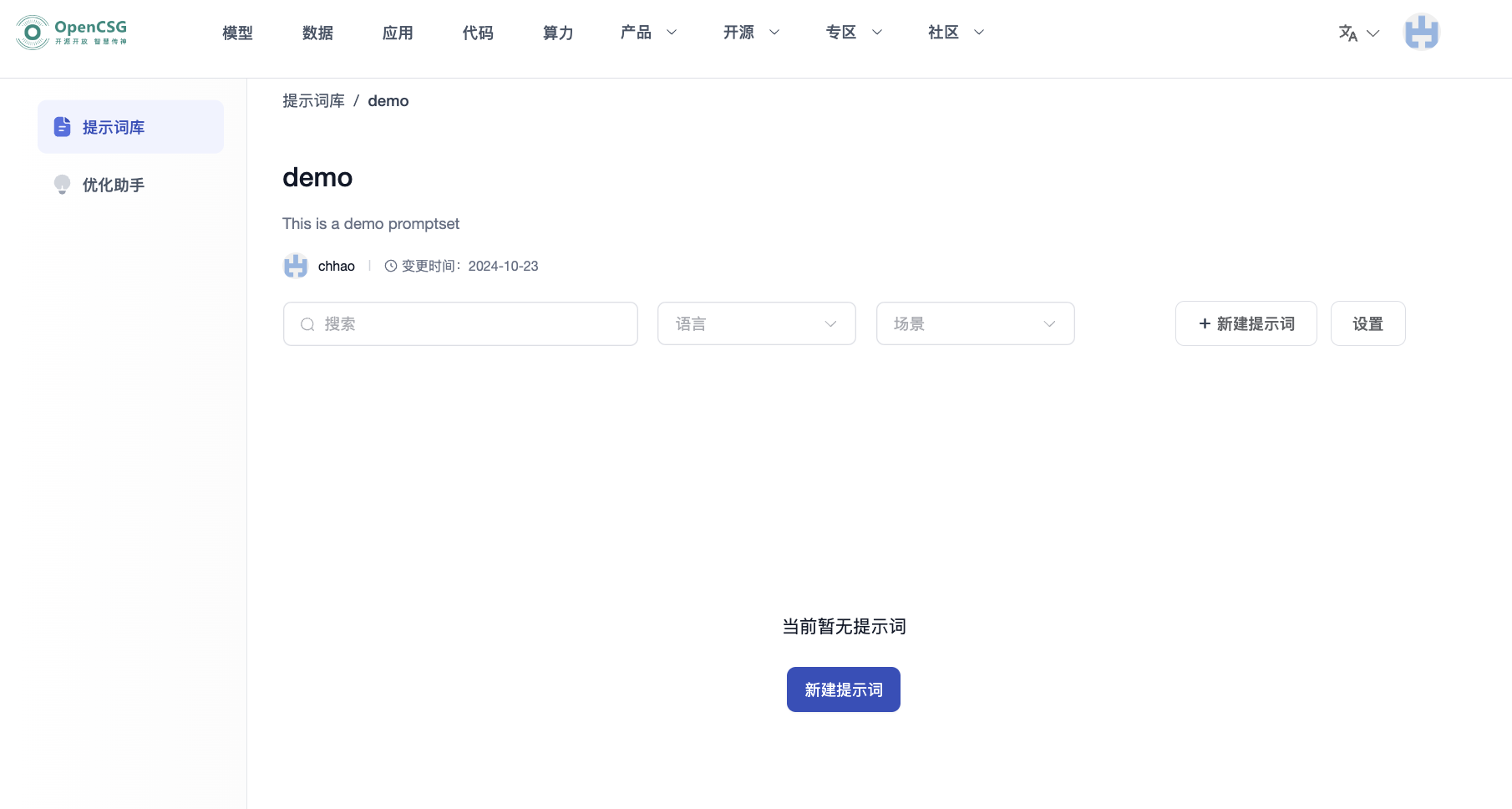Open the 专区 navigation dropdown

(854, 33)
